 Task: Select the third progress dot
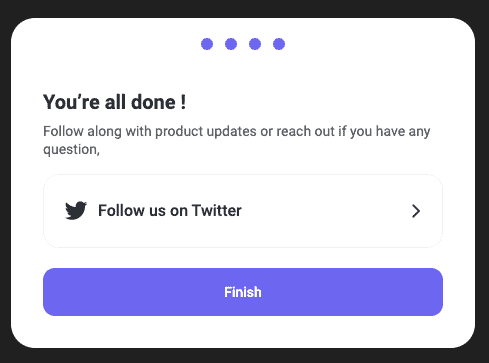click(255, 44)
